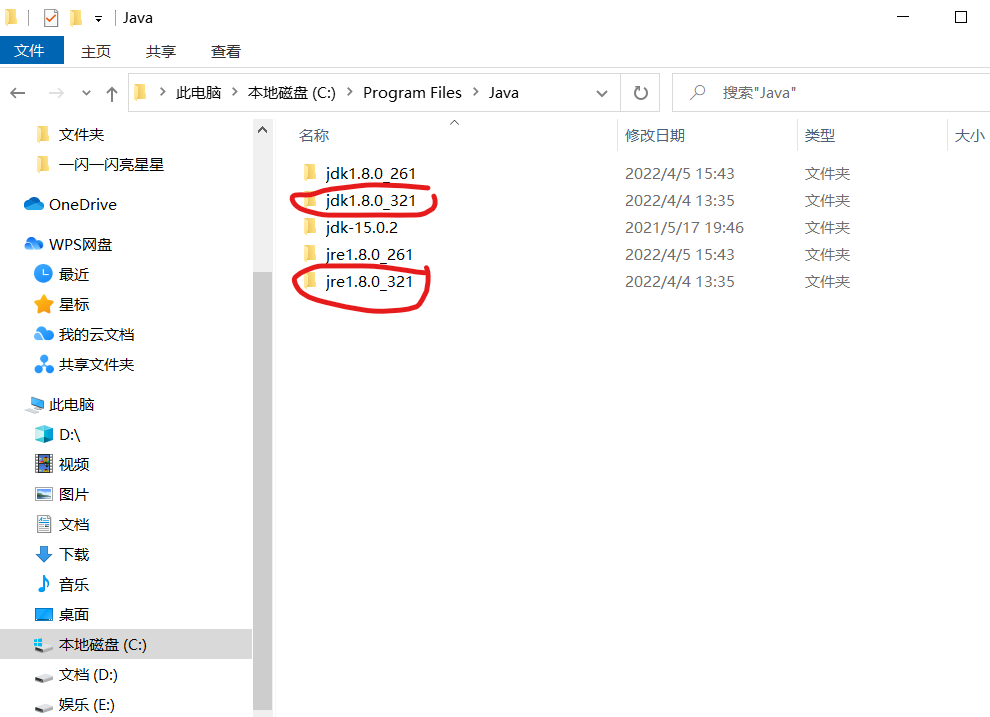
Task: Click the refresh icon in the address bar
Action: click(640, 92)
